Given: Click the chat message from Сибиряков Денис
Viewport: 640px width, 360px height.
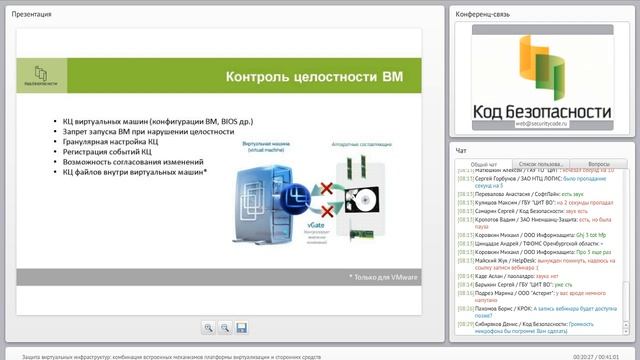Looking at the screenshot, I should click(x=526, y=328).
